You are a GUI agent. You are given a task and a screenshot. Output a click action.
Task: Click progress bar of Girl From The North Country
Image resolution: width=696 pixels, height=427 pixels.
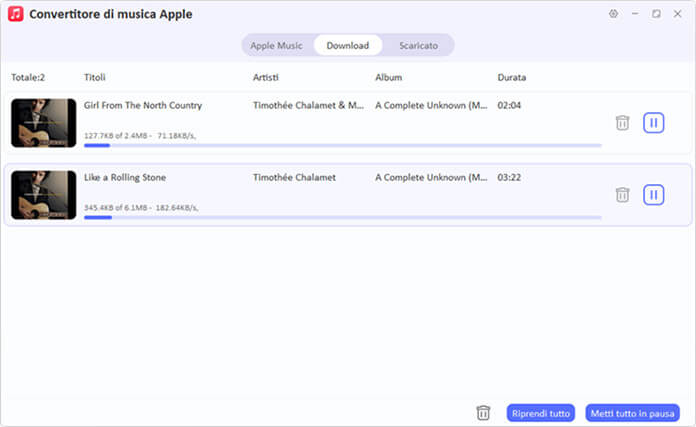tap(343, 145)
